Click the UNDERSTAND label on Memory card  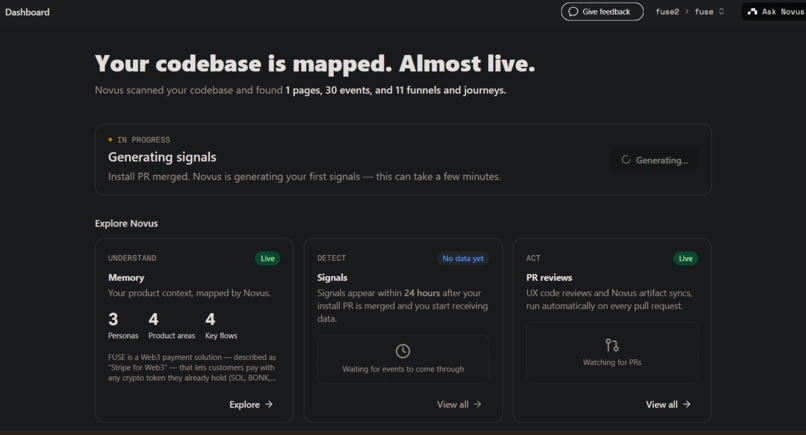coord(132,258)
